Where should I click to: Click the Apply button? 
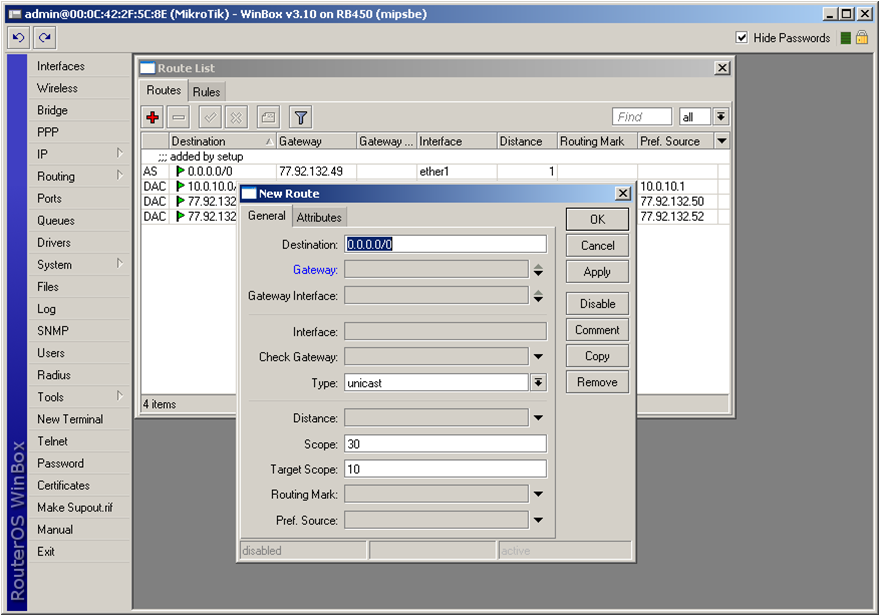(x=597, y=272)
